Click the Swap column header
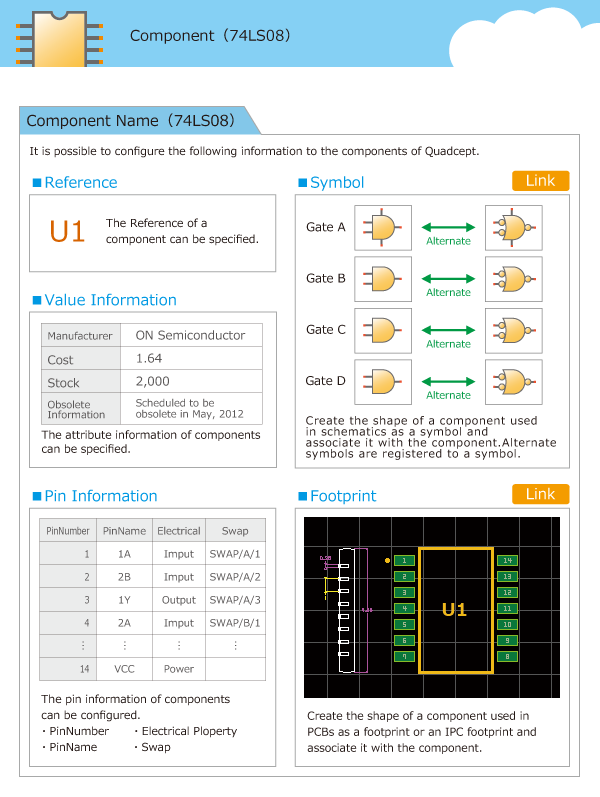The width and height of the screenshot is (600, 797). pyautogui.click(x=235, y=531)
